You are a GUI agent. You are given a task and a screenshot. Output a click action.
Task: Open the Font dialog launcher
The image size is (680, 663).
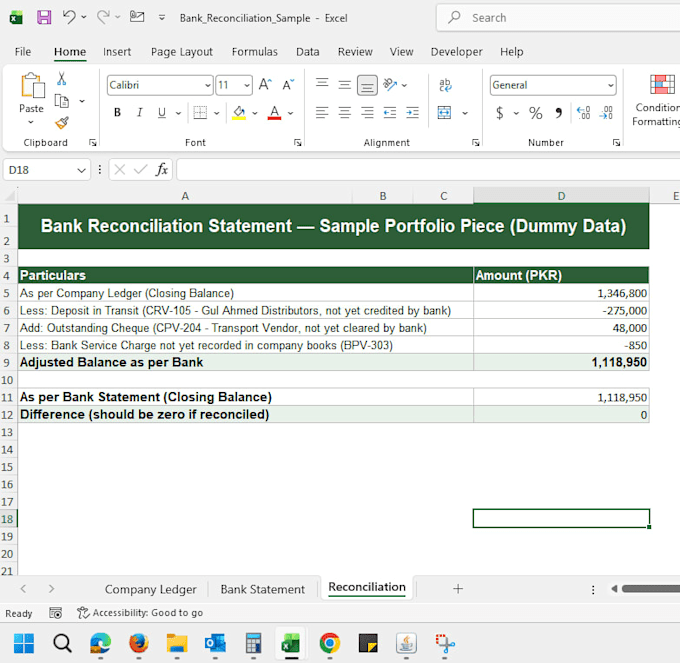298,142
